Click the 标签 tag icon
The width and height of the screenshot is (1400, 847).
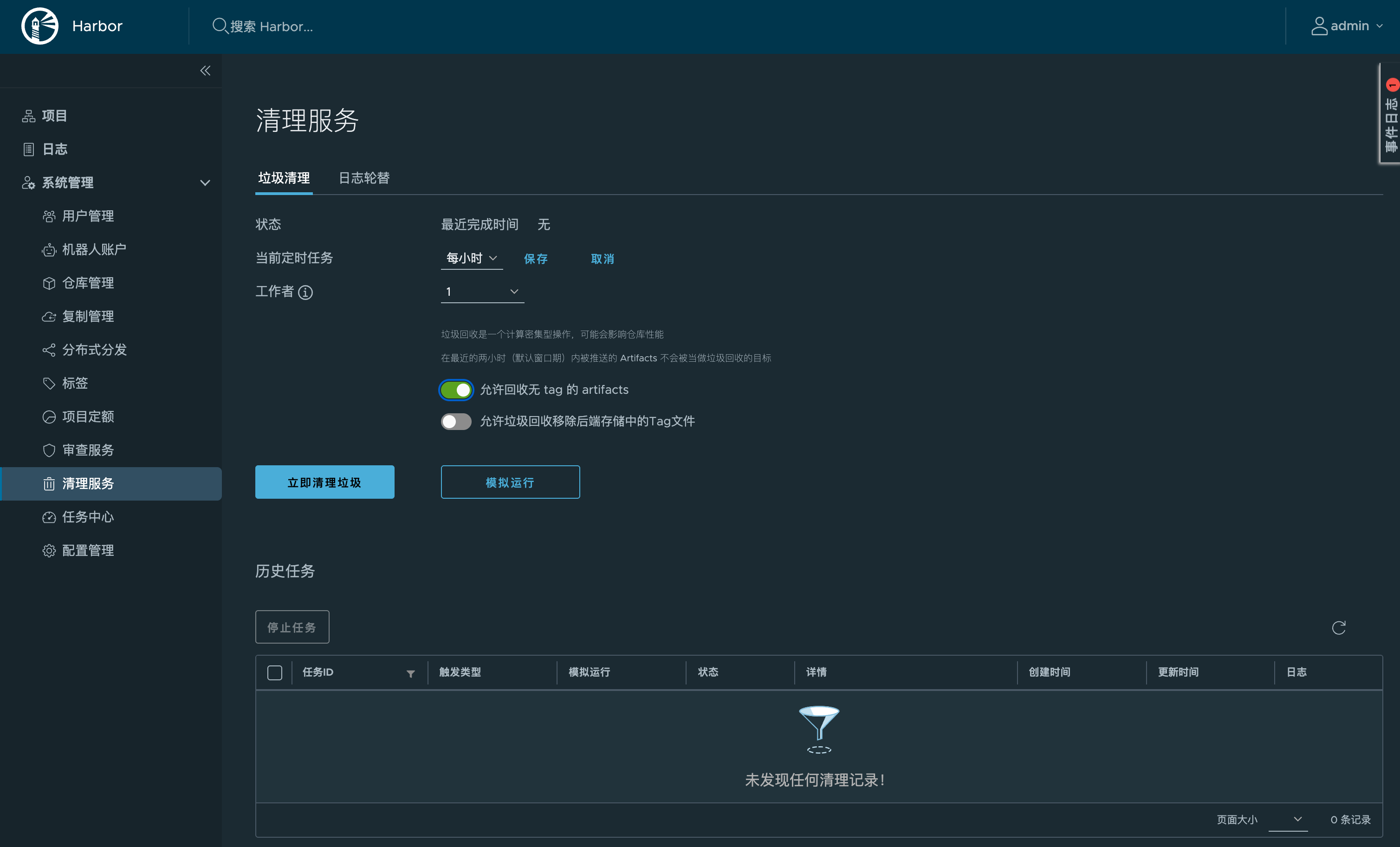pyautogui.click(x=49, y=384)
